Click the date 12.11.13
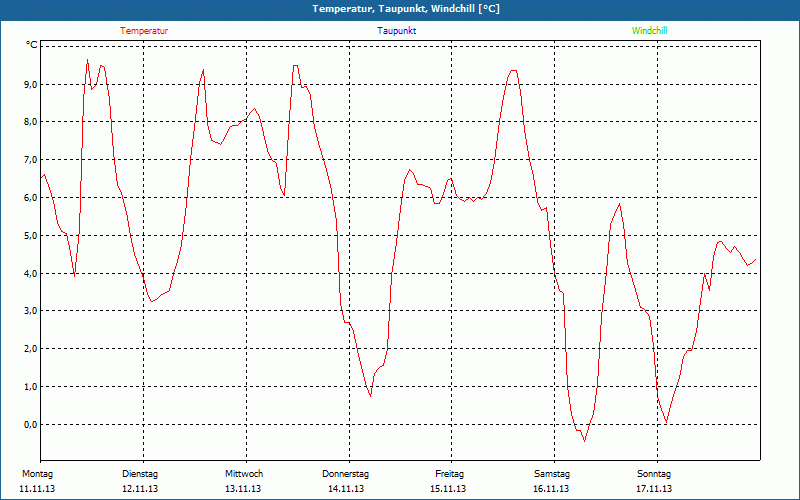The image size is (800, 500). coord(140,489)
